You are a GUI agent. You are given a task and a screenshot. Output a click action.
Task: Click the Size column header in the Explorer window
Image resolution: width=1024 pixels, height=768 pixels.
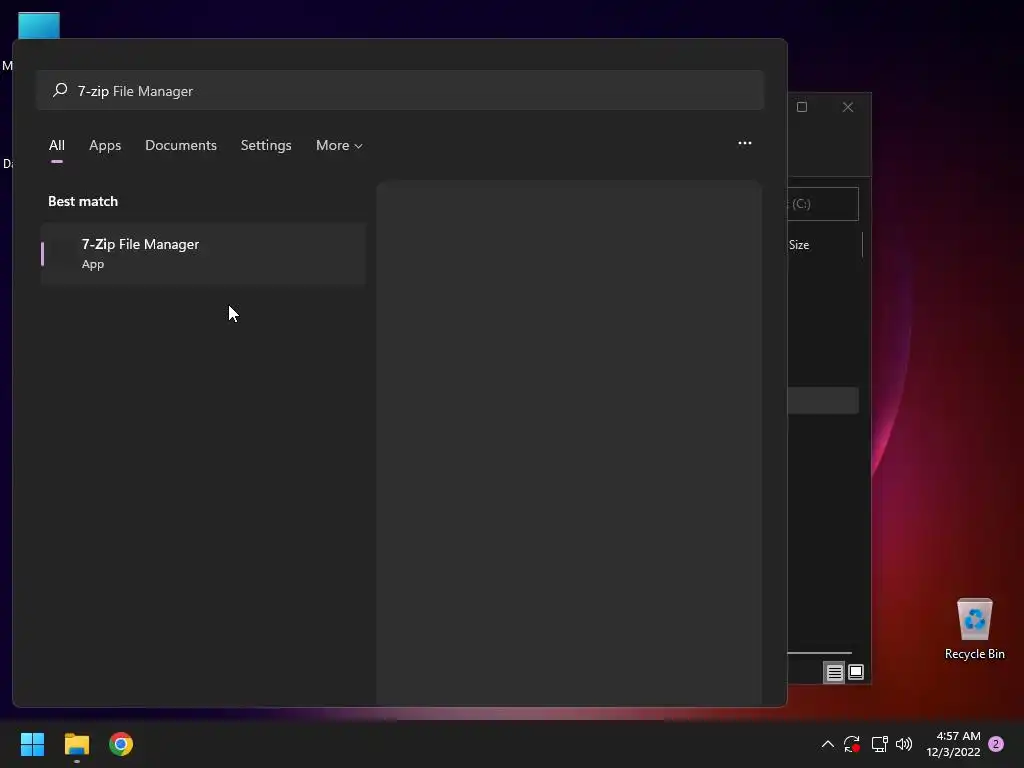pyautogui.click(x=799, y=245)
